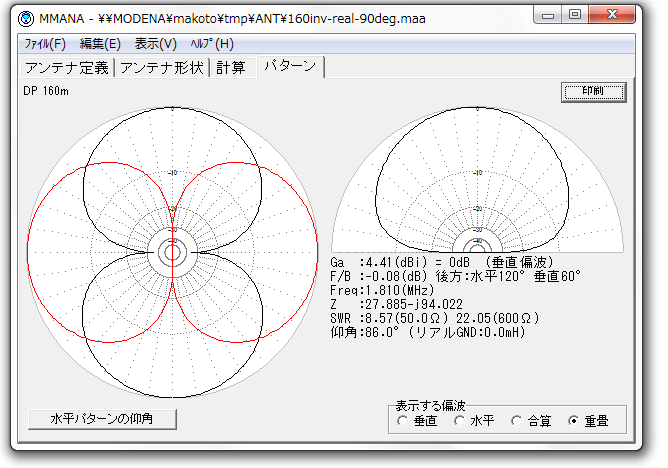
Task: Select the パターン tab
Action: 289,67
